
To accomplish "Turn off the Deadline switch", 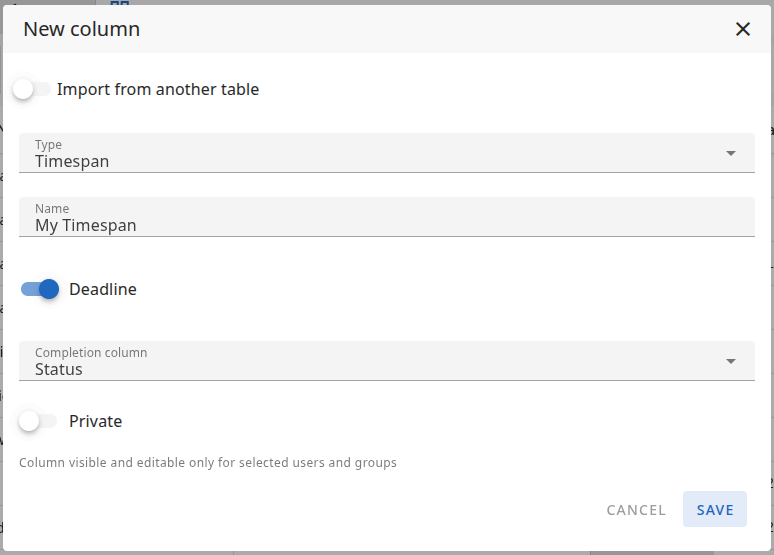I will (x=40, y=289).
